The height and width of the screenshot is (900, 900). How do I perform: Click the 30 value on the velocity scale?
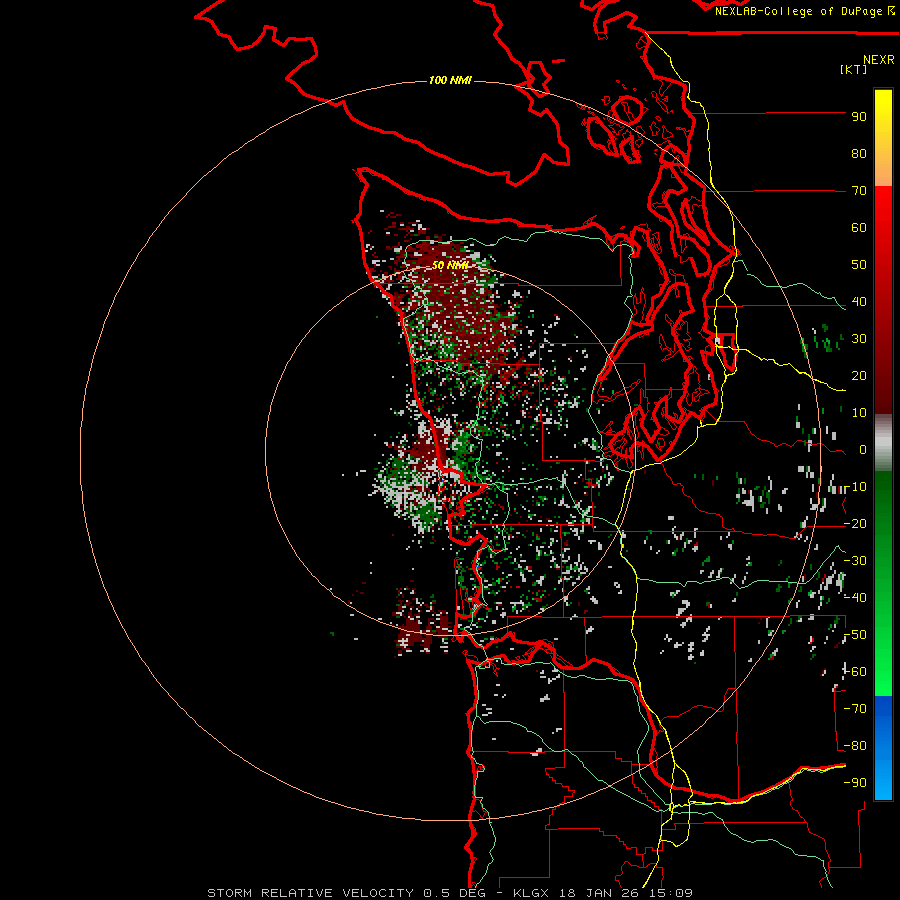(x=859, y=339)
